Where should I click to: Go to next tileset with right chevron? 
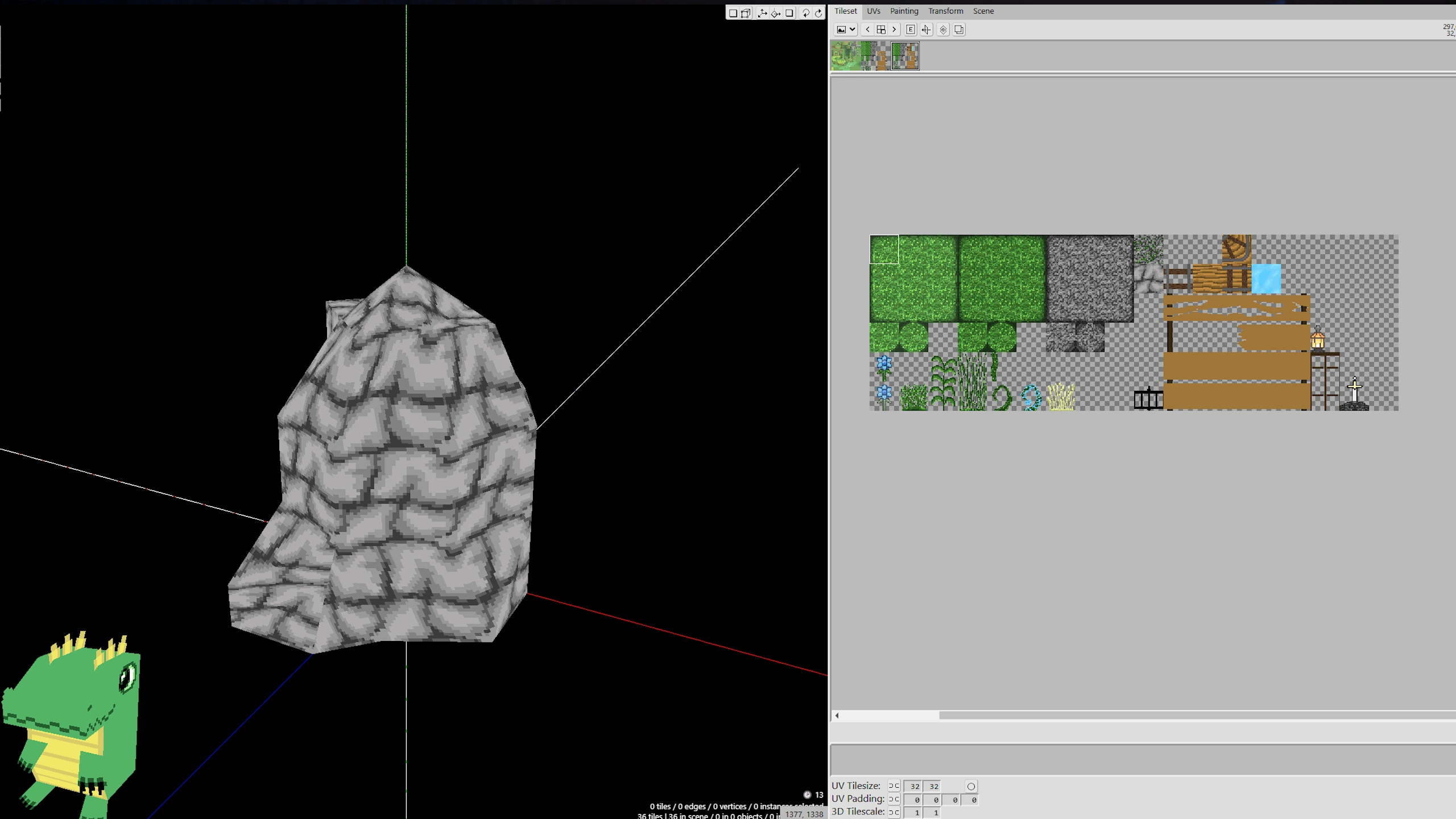tap(894, 30)
